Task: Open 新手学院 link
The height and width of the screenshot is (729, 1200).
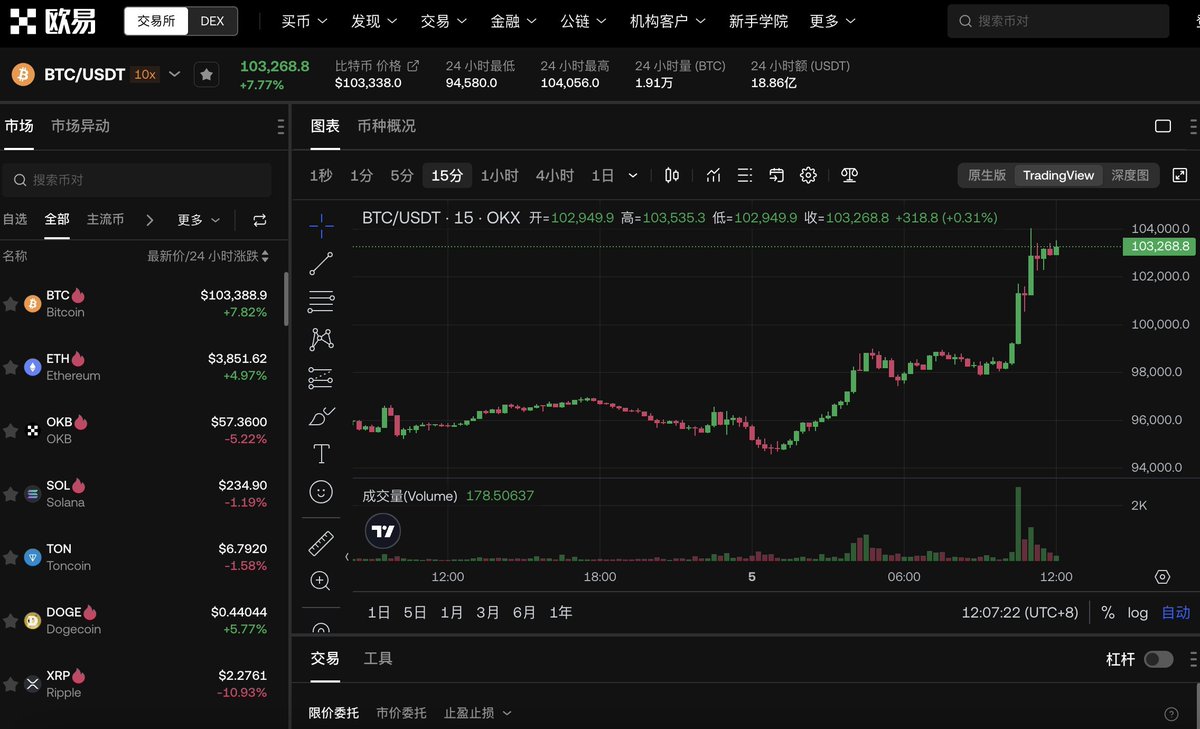Action: 758,20
